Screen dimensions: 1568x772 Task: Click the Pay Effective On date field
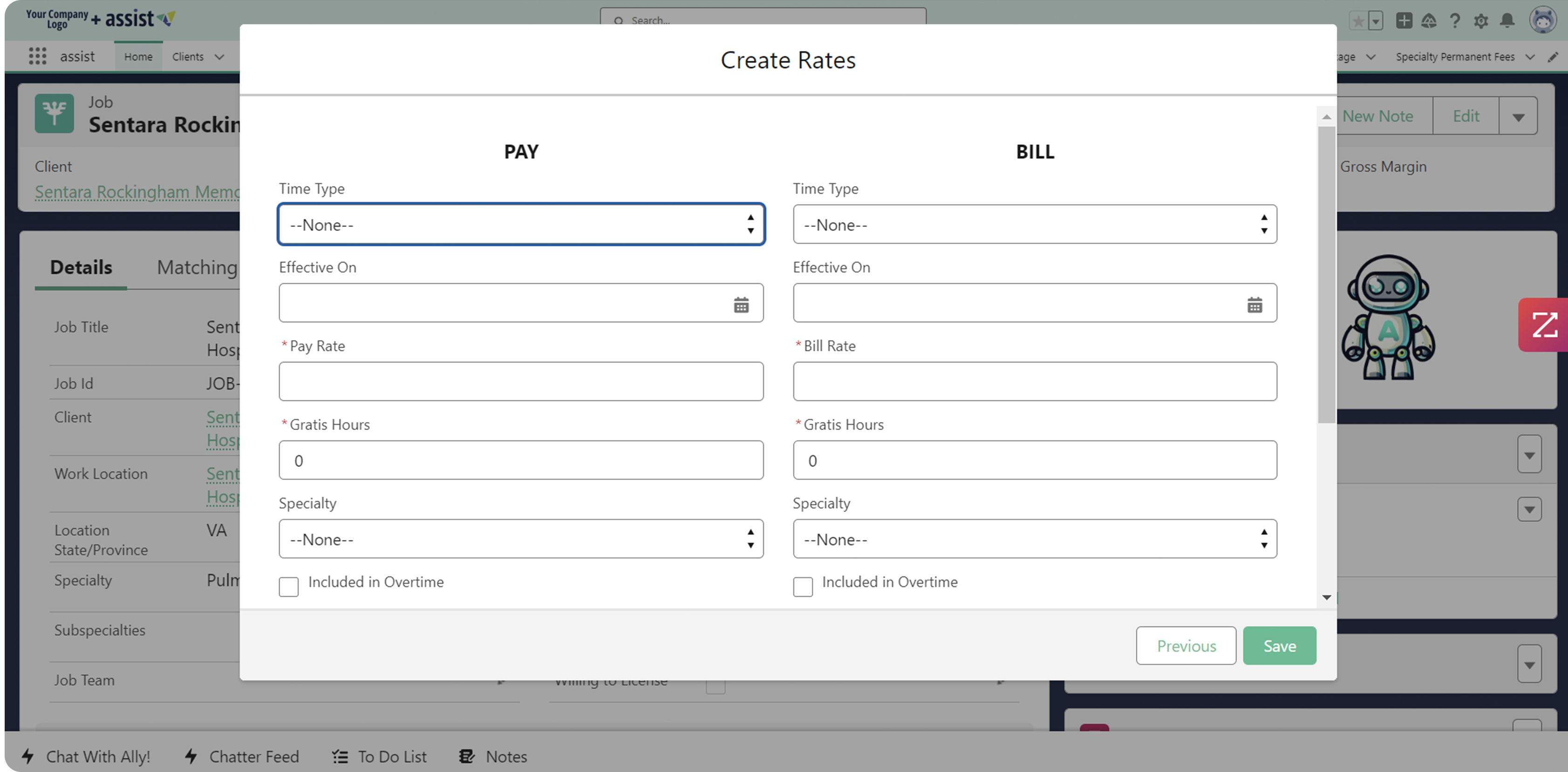pyautogui.click(x=521, y=302)
